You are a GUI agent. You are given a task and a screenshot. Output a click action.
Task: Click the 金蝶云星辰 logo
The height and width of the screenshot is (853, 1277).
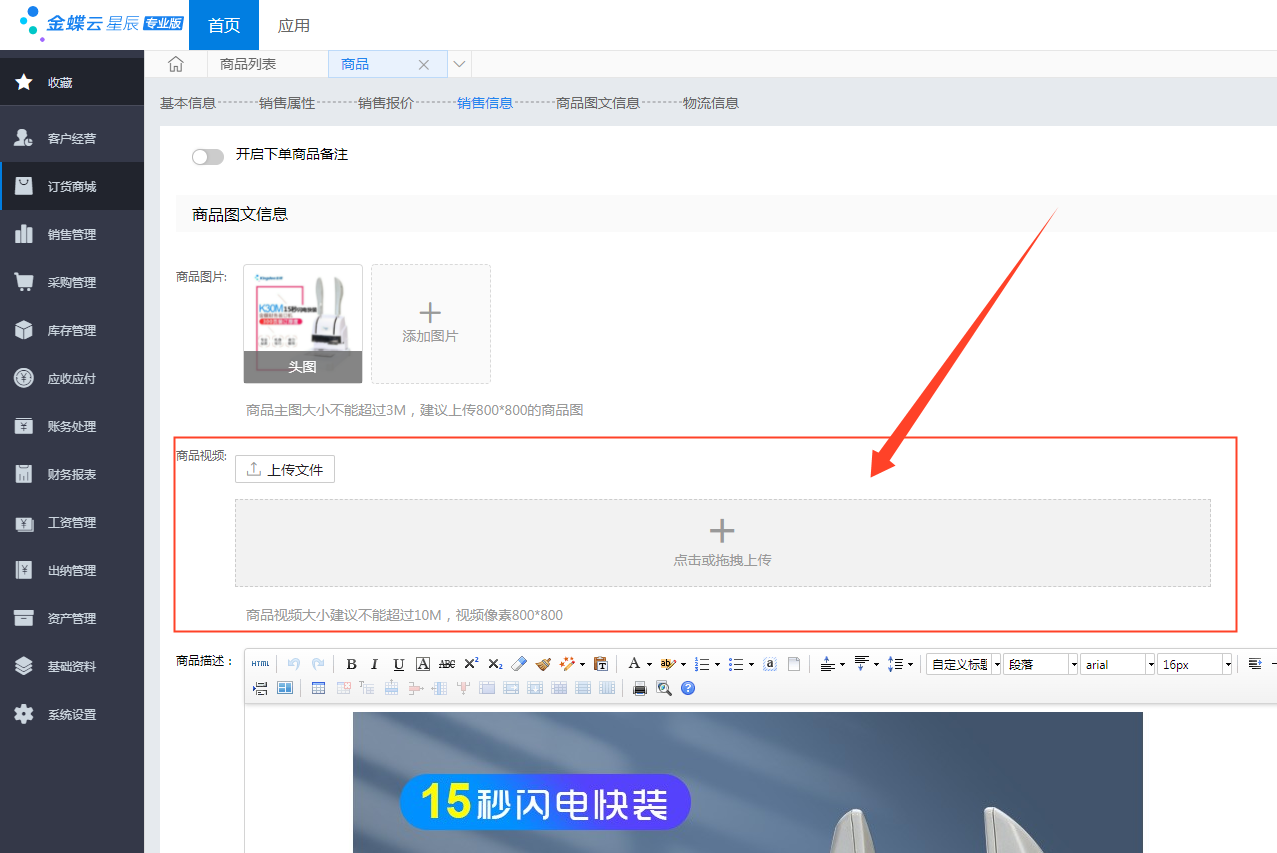(x=101, y=23)
